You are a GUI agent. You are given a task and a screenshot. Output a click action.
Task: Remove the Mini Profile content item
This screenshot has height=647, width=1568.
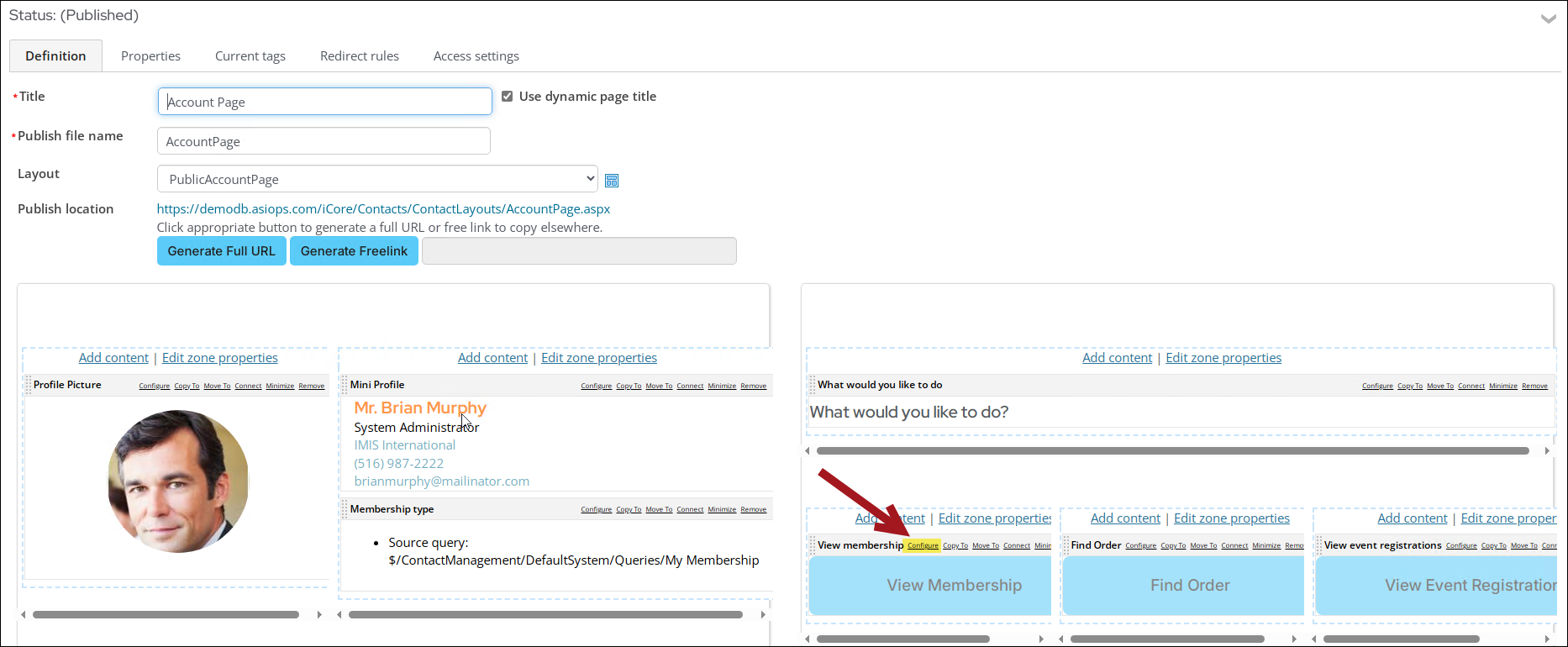[754, 387]
